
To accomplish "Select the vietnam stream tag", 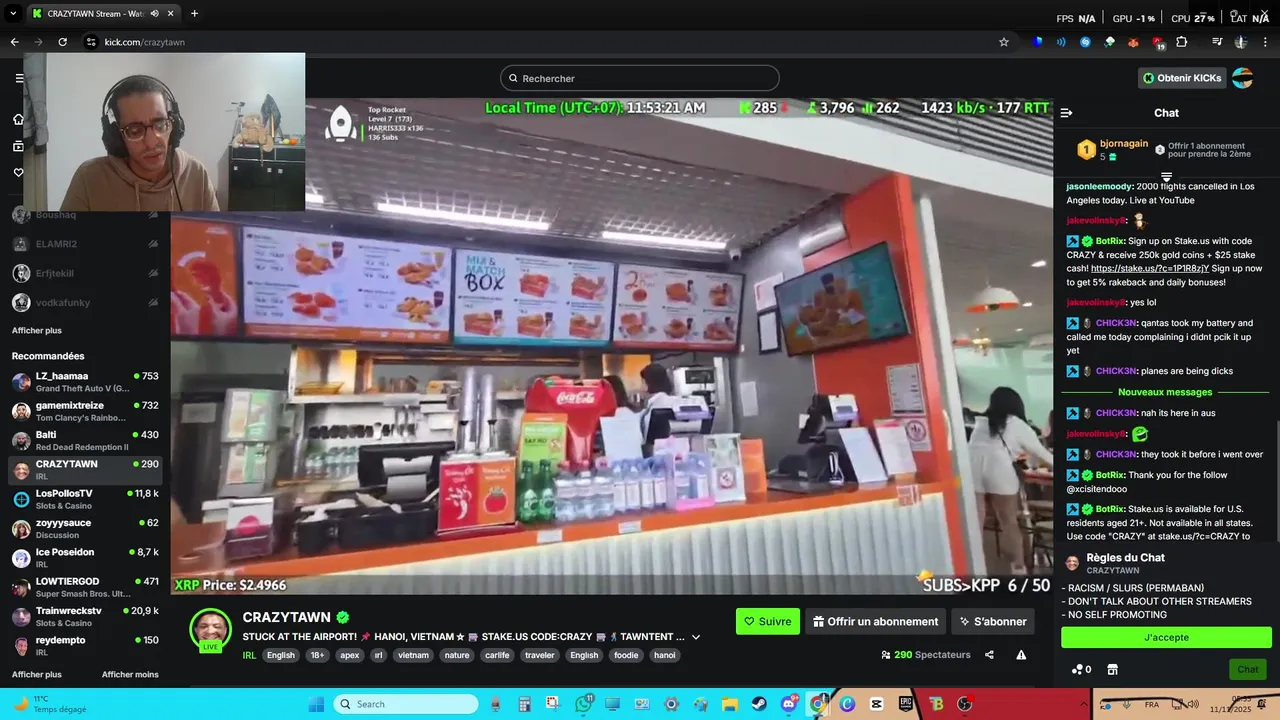I will pyautogui.click(x=413, y=655).
